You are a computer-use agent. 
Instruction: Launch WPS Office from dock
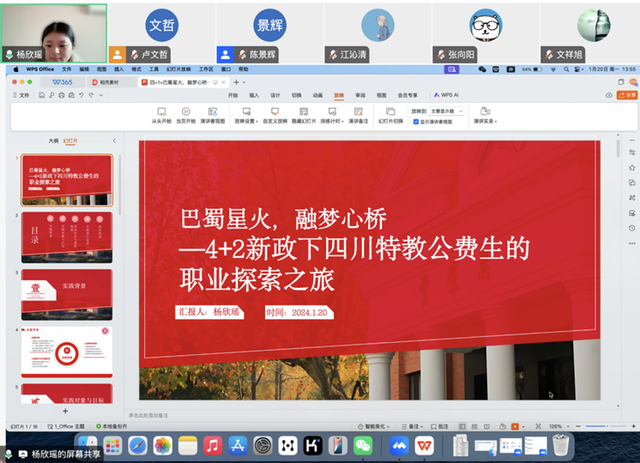[x=425, y=445]
